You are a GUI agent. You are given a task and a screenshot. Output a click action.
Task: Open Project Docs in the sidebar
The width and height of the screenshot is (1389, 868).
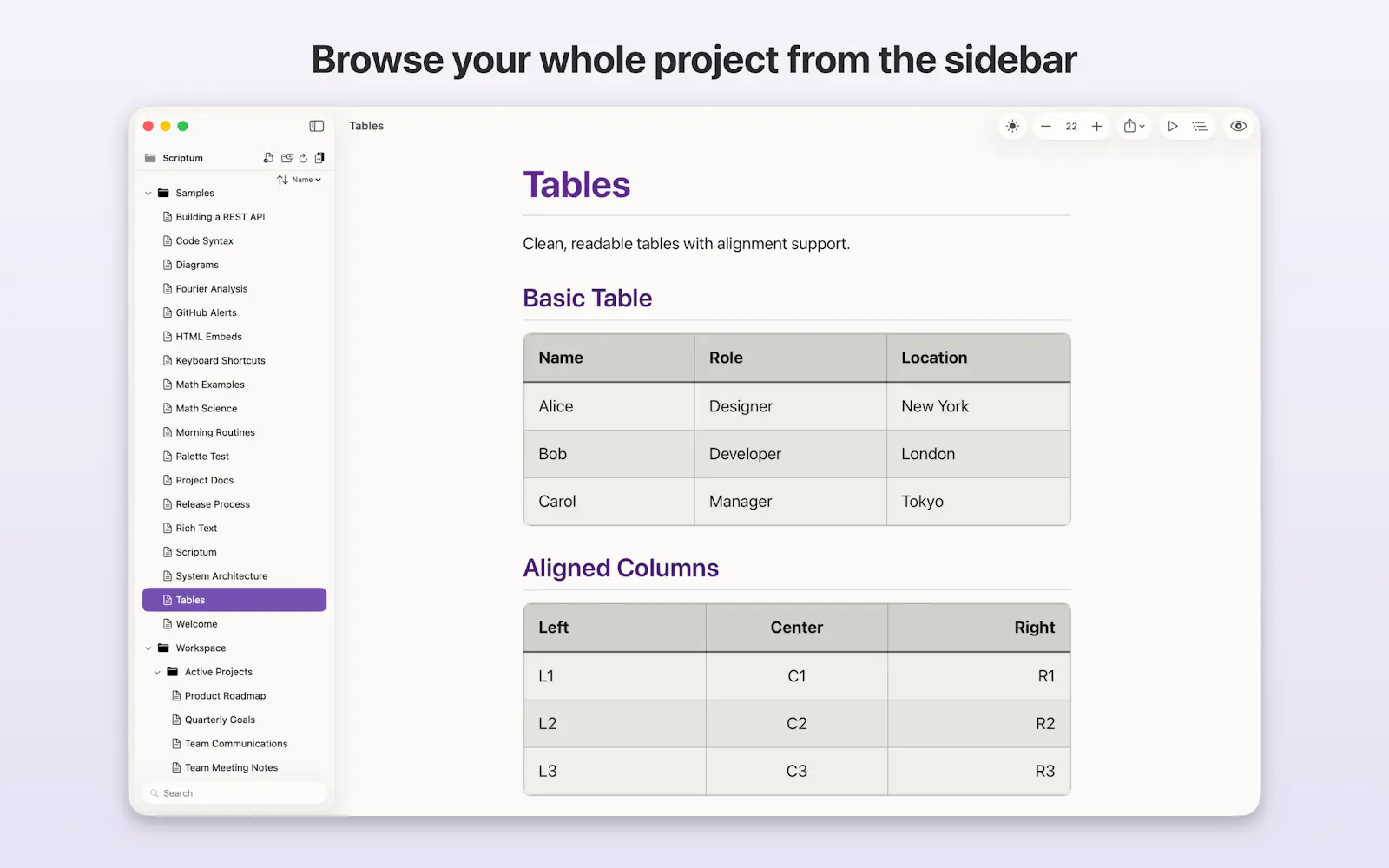coord(234,480)
